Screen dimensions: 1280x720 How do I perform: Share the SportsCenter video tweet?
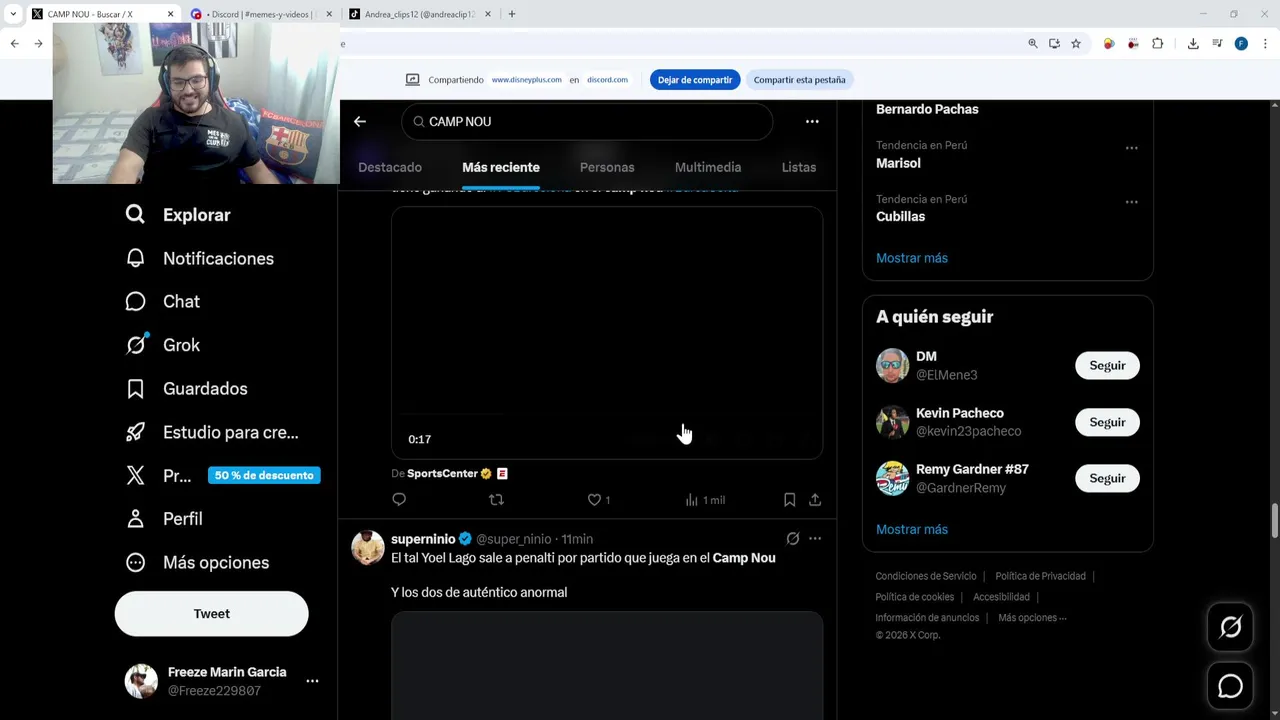(815, 500)
